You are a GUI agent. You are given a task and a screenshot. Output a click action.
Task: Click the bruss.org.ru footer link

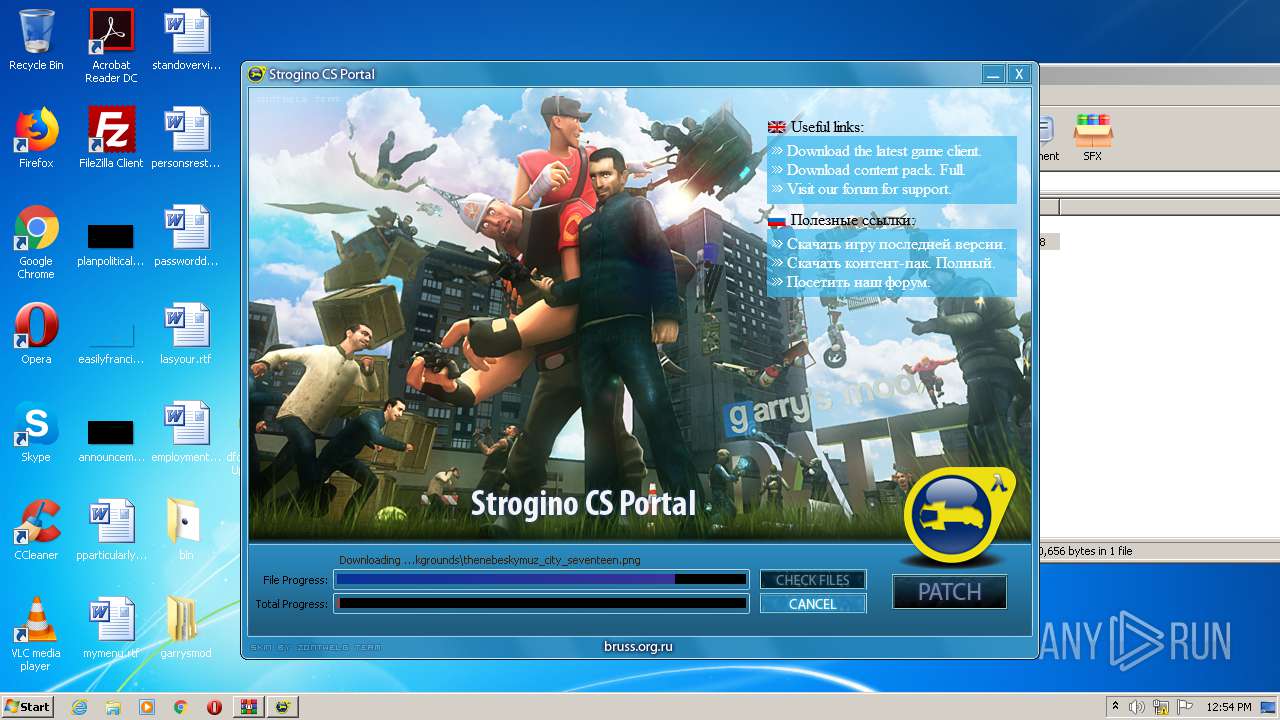[638, 647]
